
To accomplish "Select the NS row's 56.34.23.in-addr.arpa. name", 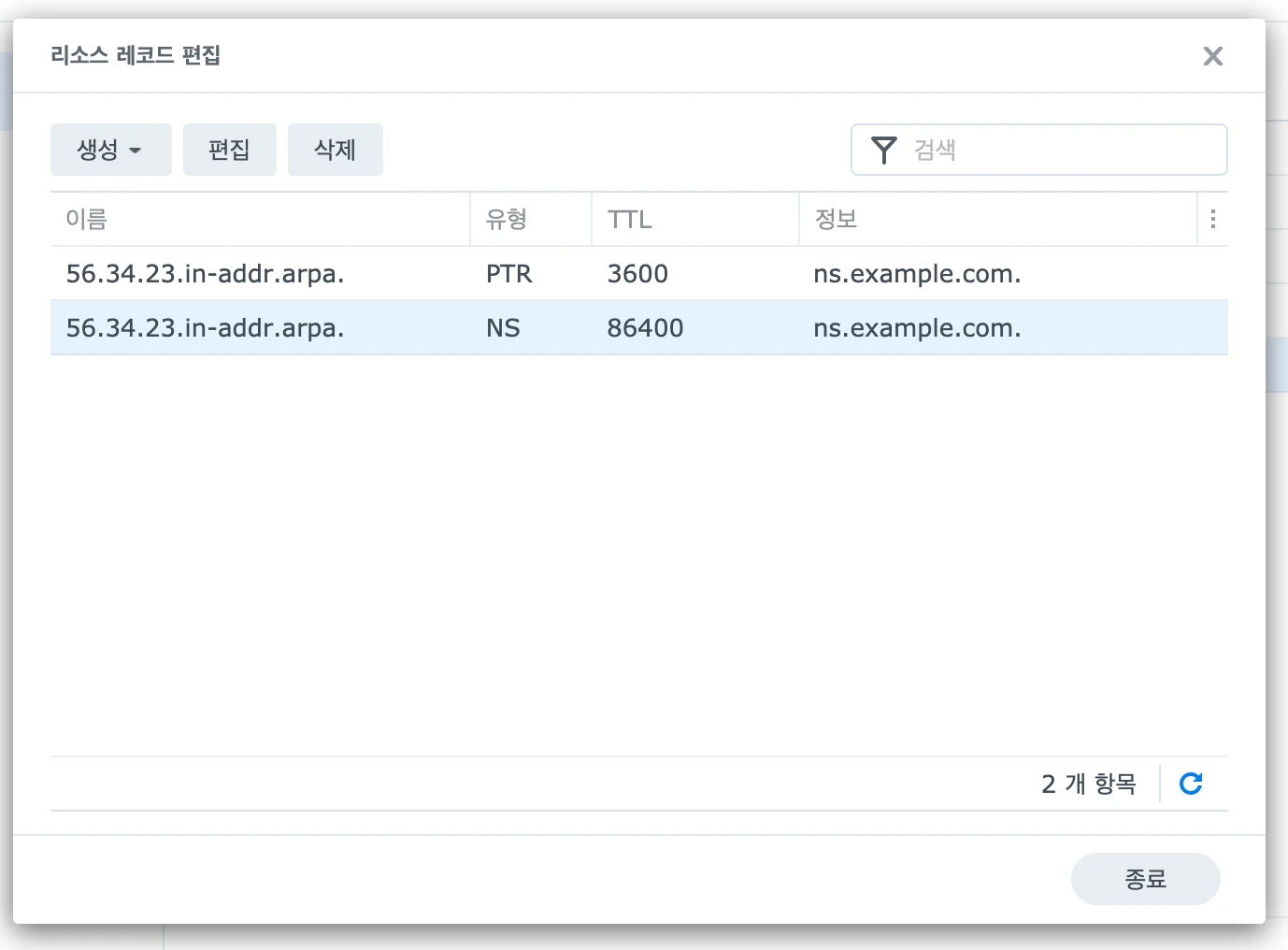I will pos(206,328).
